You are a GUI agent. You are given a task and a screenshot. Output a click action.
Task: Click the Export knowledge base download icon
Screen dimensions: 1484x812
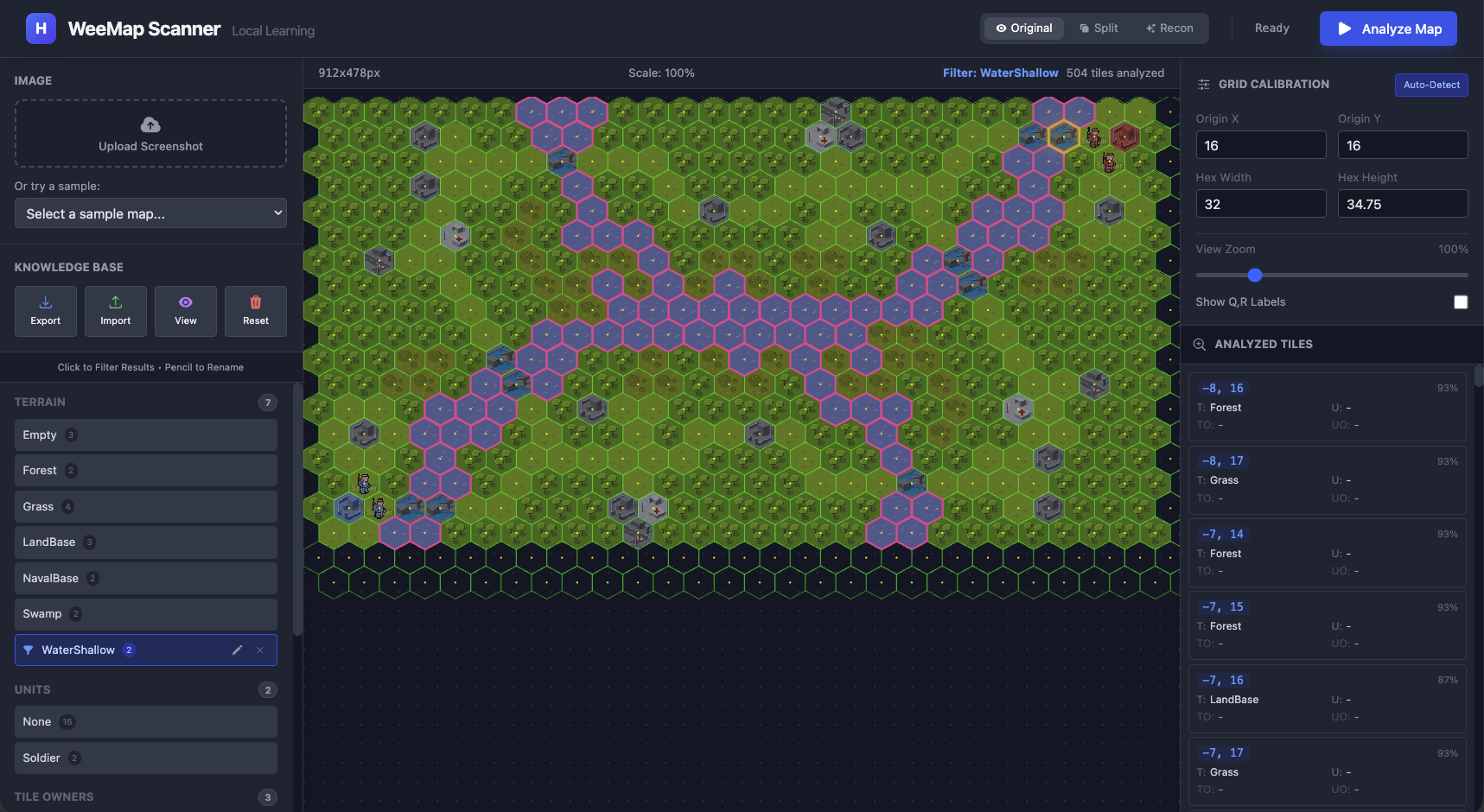46,302
